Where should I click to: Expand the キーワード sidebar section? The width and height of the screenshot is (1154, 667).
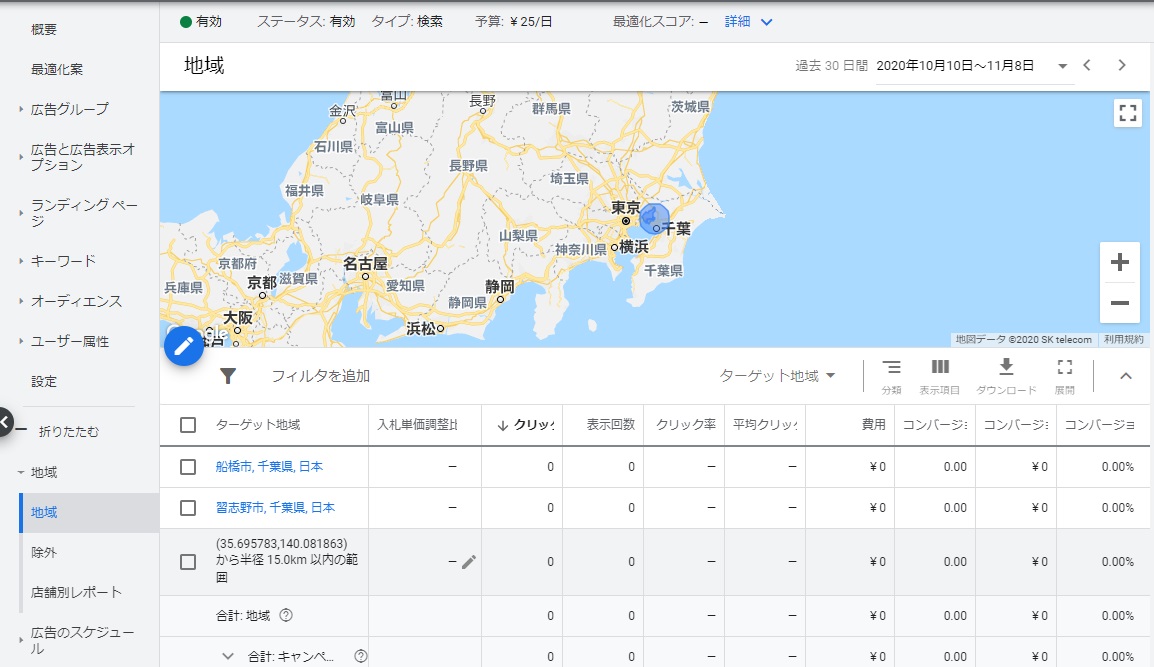pyautogui.click(x=21, y=261)
